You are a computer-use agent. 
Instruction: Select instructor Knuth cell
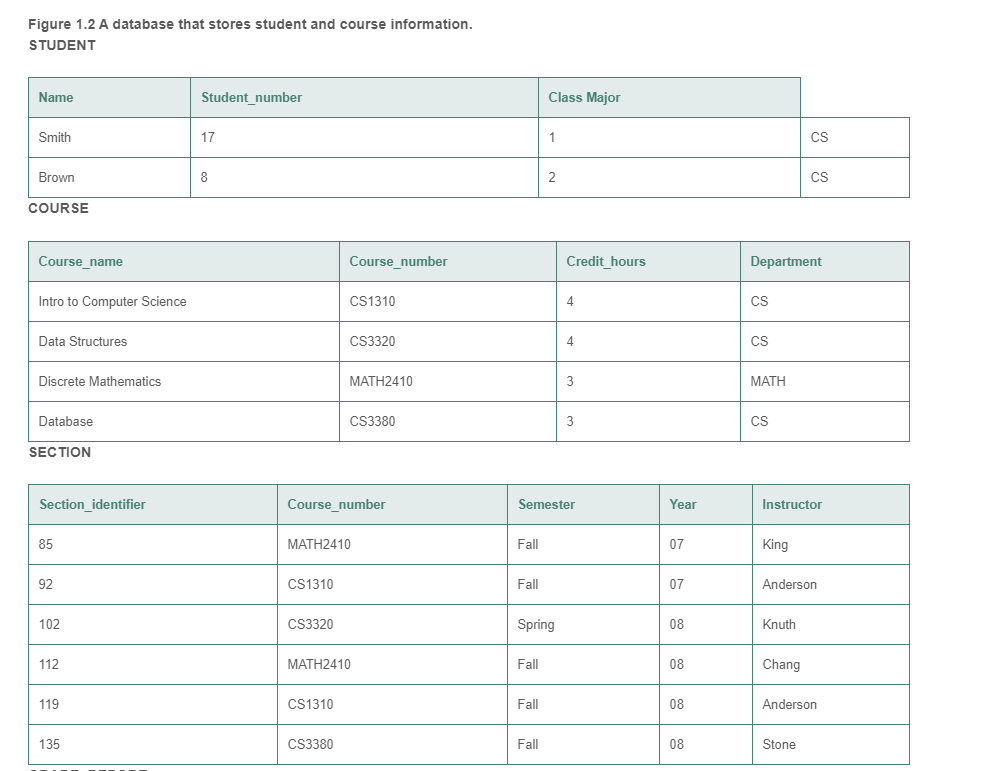click(x=779, y=624)
